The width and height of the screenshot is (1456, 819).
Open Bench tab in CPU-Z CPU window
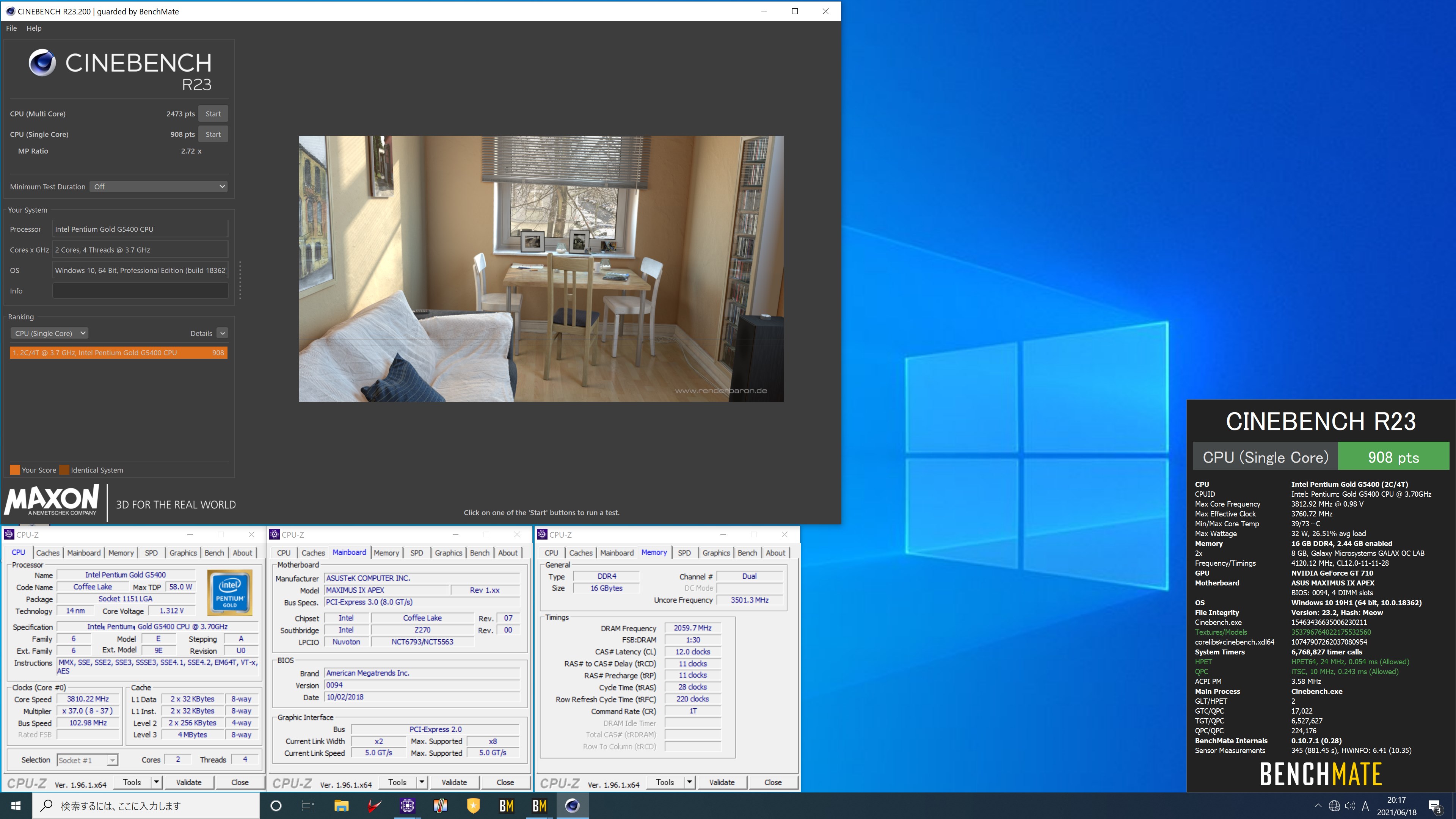[214, 553]
